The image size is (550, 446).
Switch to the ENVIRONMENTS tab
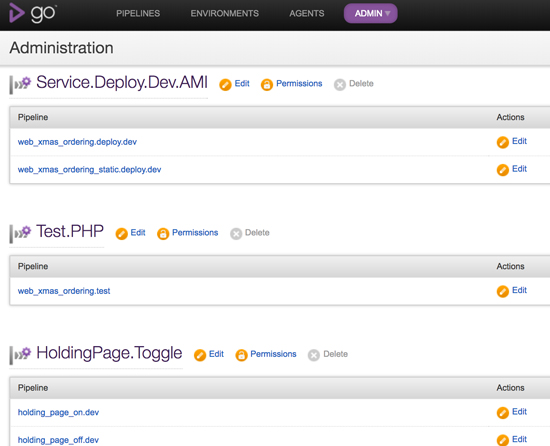click(x=224, y=13)
